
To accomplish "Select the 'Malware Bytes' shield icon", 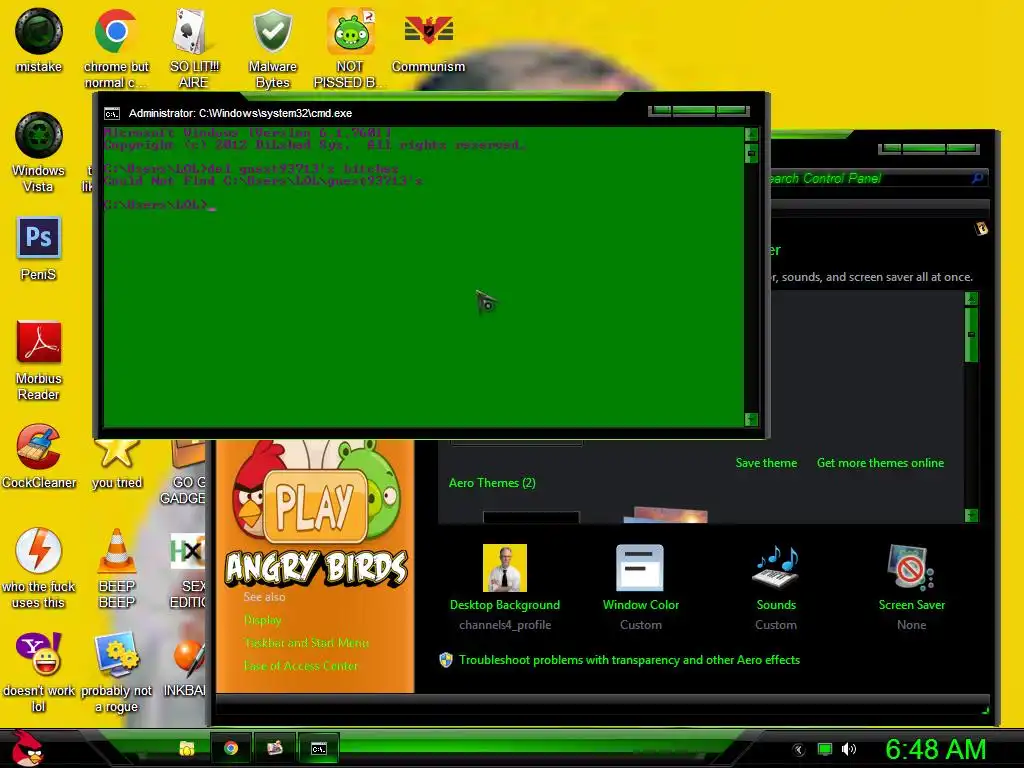I will click(x=272, y=49).
